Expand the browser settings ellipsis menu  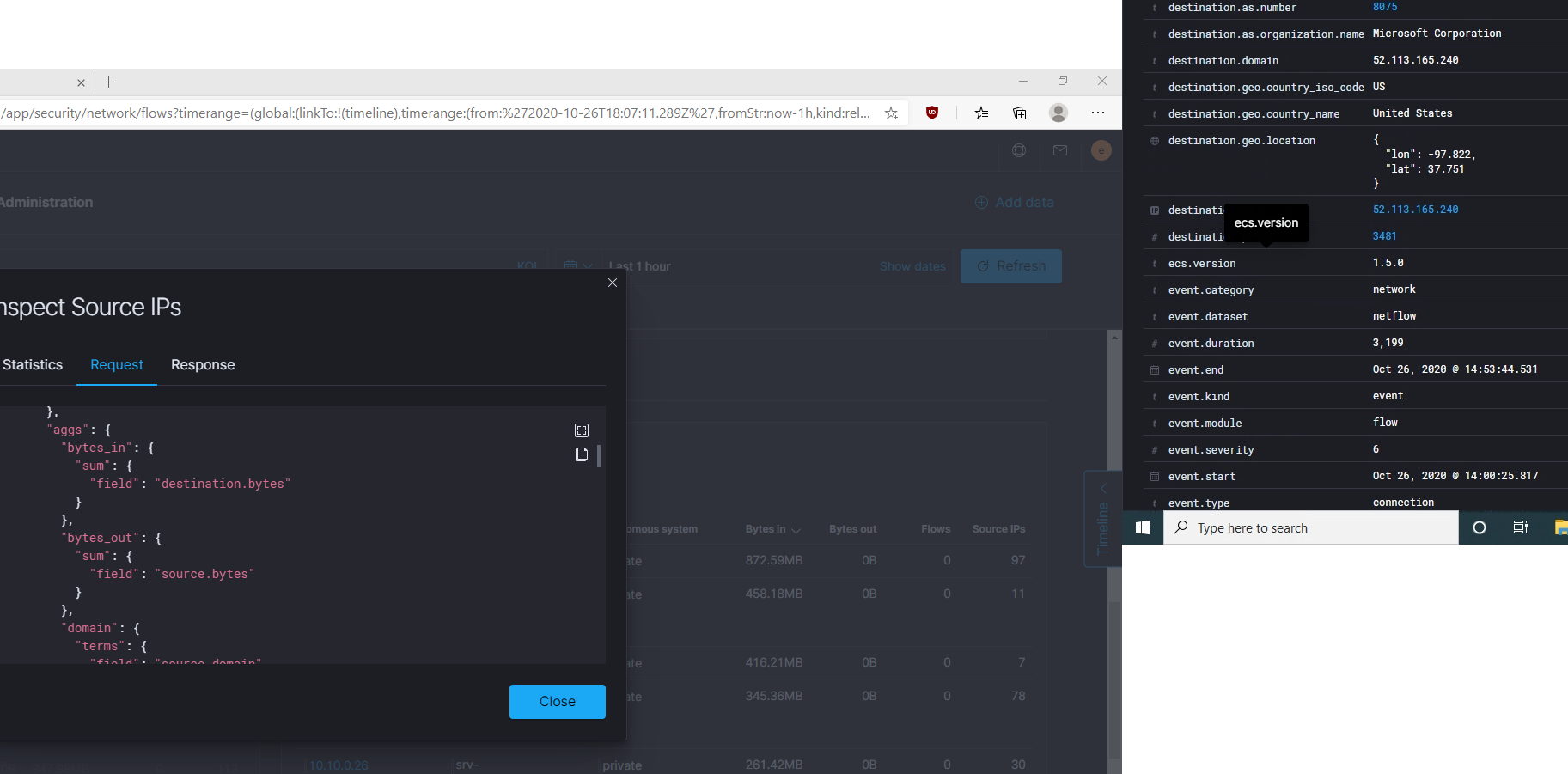pyautogui.click(x=1099, y=113)
